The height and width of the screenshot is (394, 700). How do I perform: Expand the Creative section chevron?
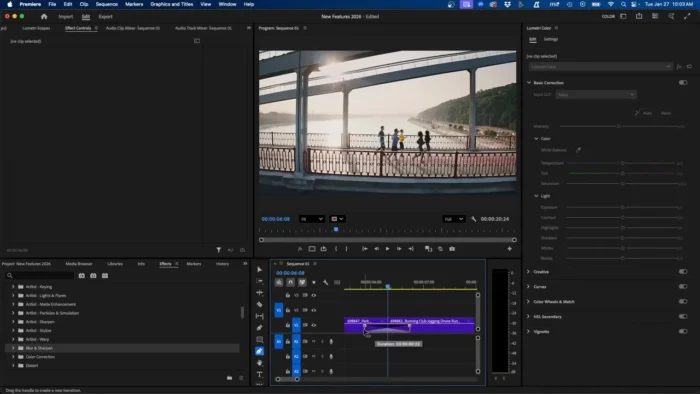[x=529, y=271]
